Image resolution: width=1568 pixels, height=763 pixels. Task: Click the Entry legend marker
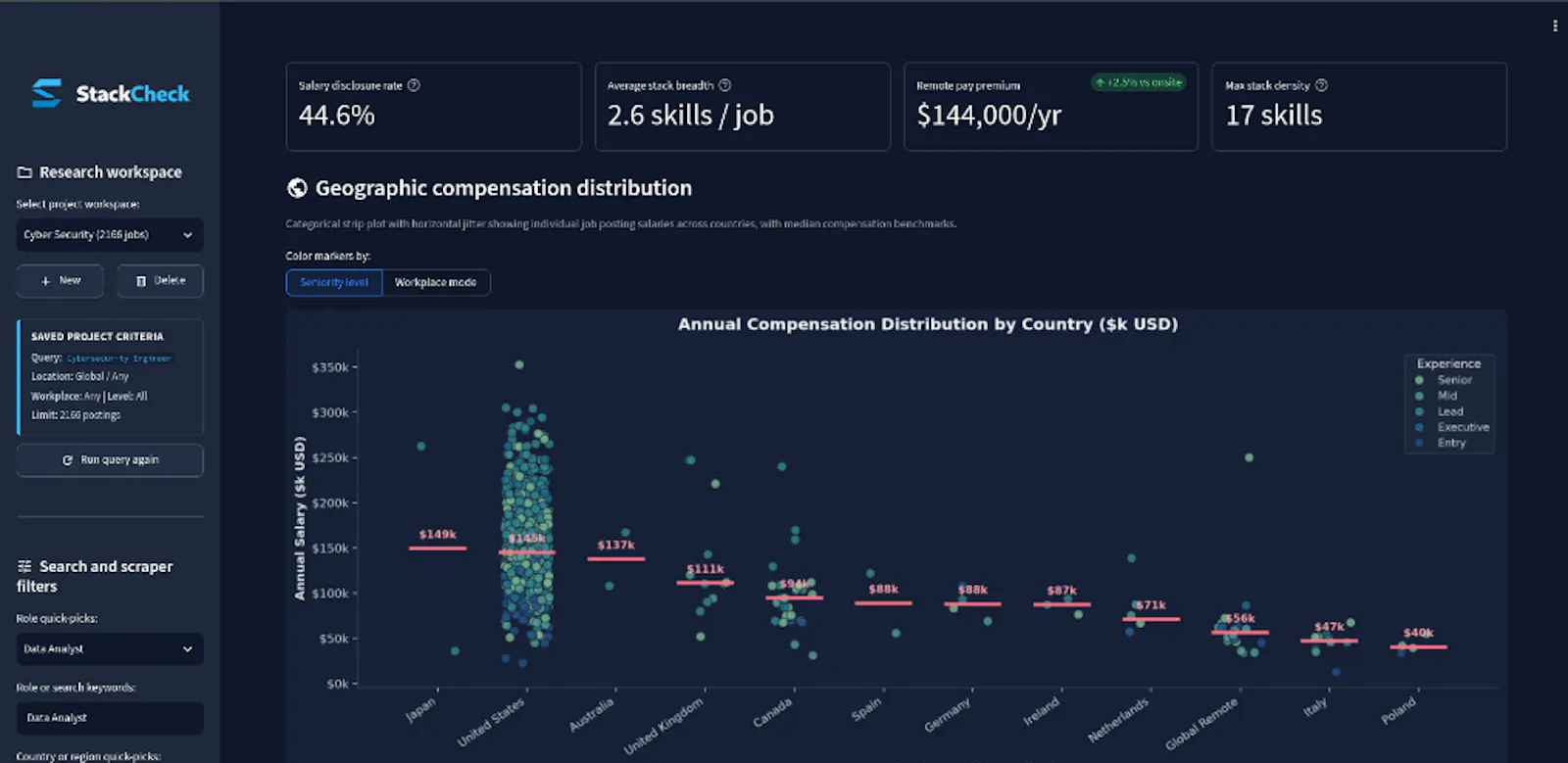tap(1419, 443)
